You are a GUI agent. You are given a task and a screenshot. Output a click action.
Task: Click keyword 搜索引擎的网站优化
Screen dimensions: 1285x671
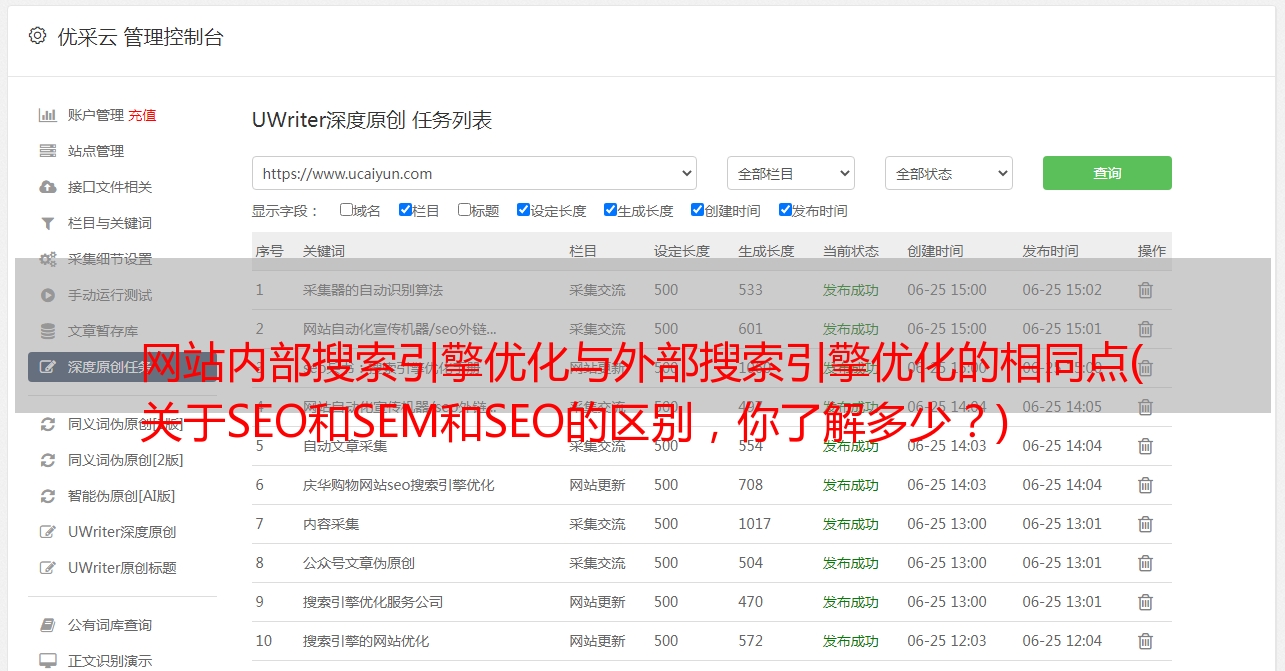(x=366, y=641)
